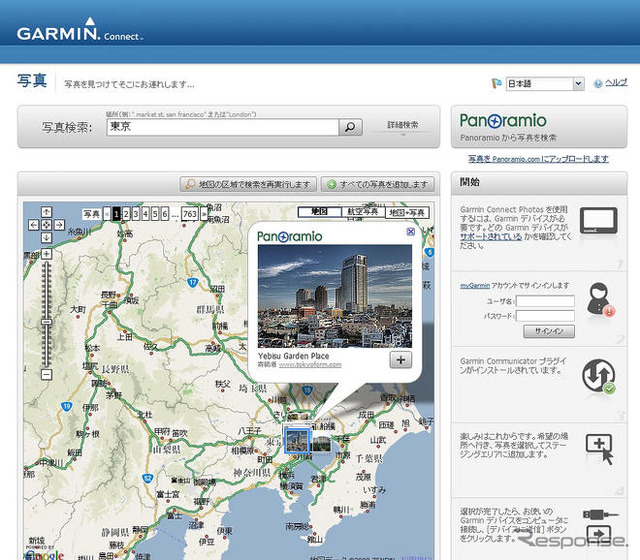
Task: Go to photo results page 2
Action: (126, 213)
